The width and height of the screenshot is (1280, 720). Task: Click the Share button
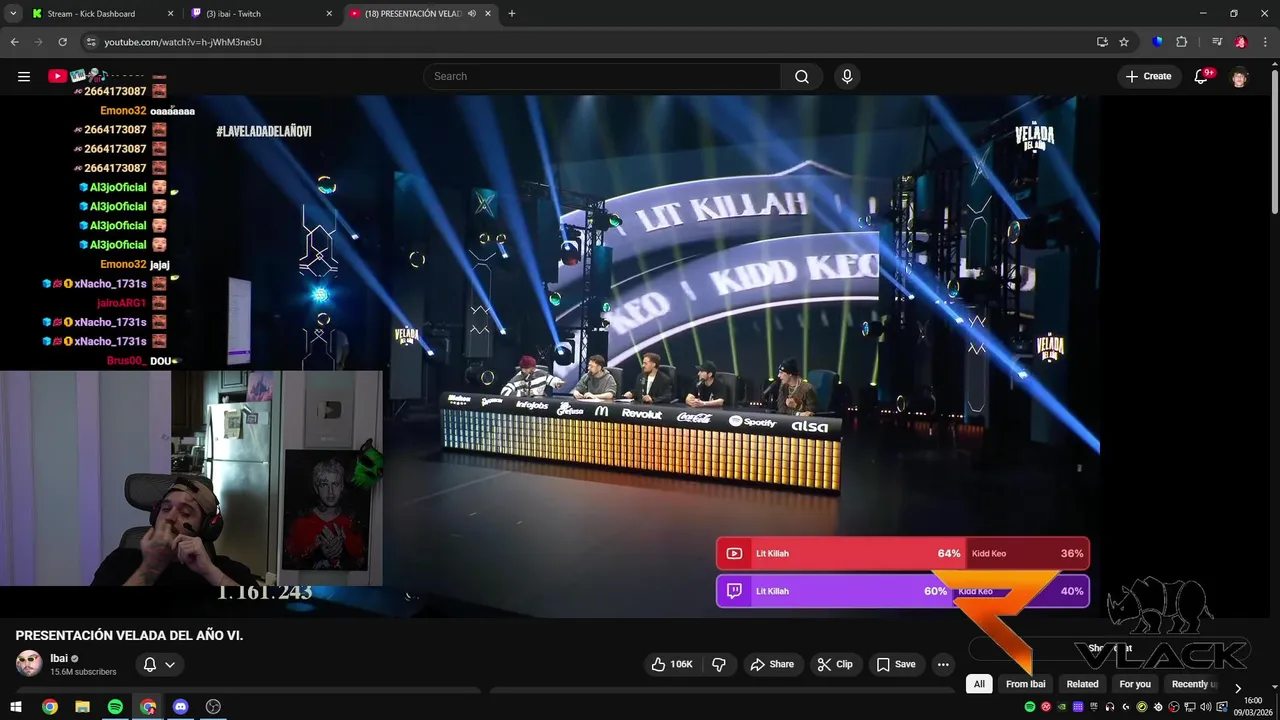tap(772, 664)
